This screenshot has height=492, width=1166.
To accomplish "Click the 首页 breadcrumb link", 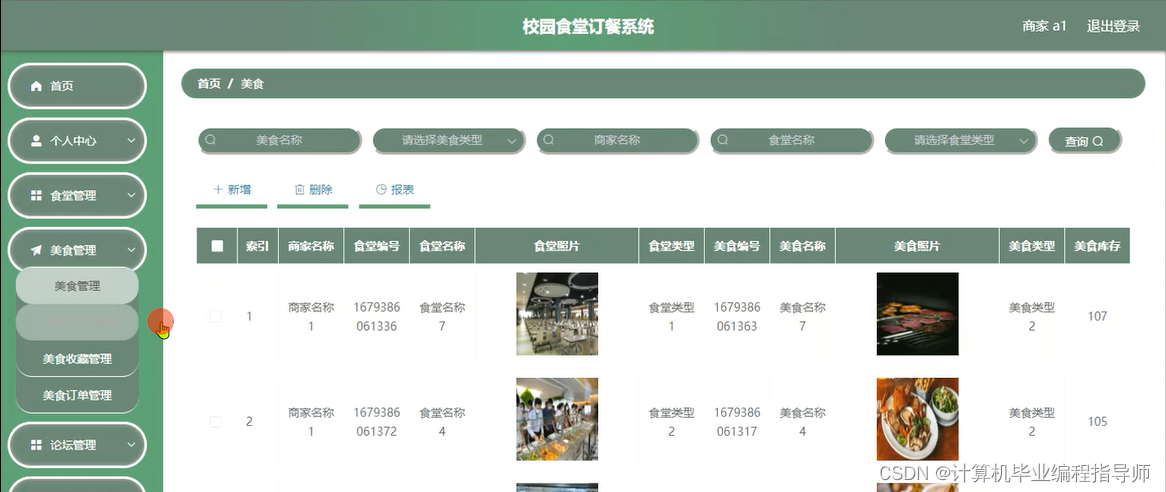I will 209,84.
